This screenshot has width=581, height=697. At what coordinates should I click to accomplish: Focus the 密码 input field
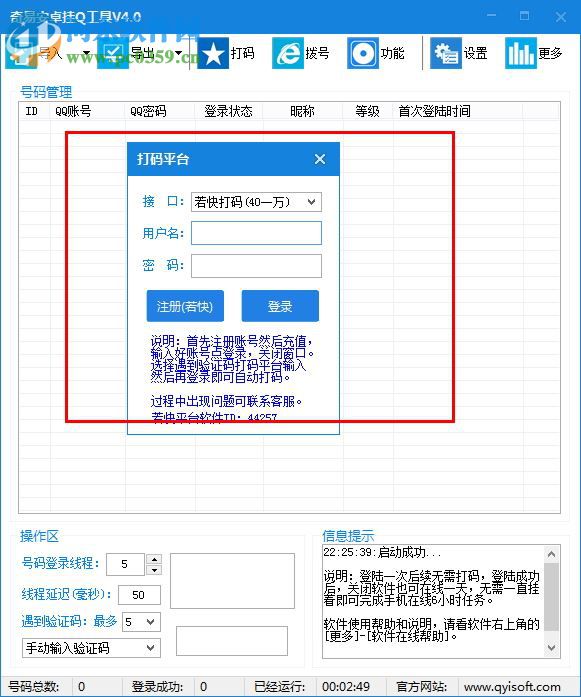click(256, 266)
